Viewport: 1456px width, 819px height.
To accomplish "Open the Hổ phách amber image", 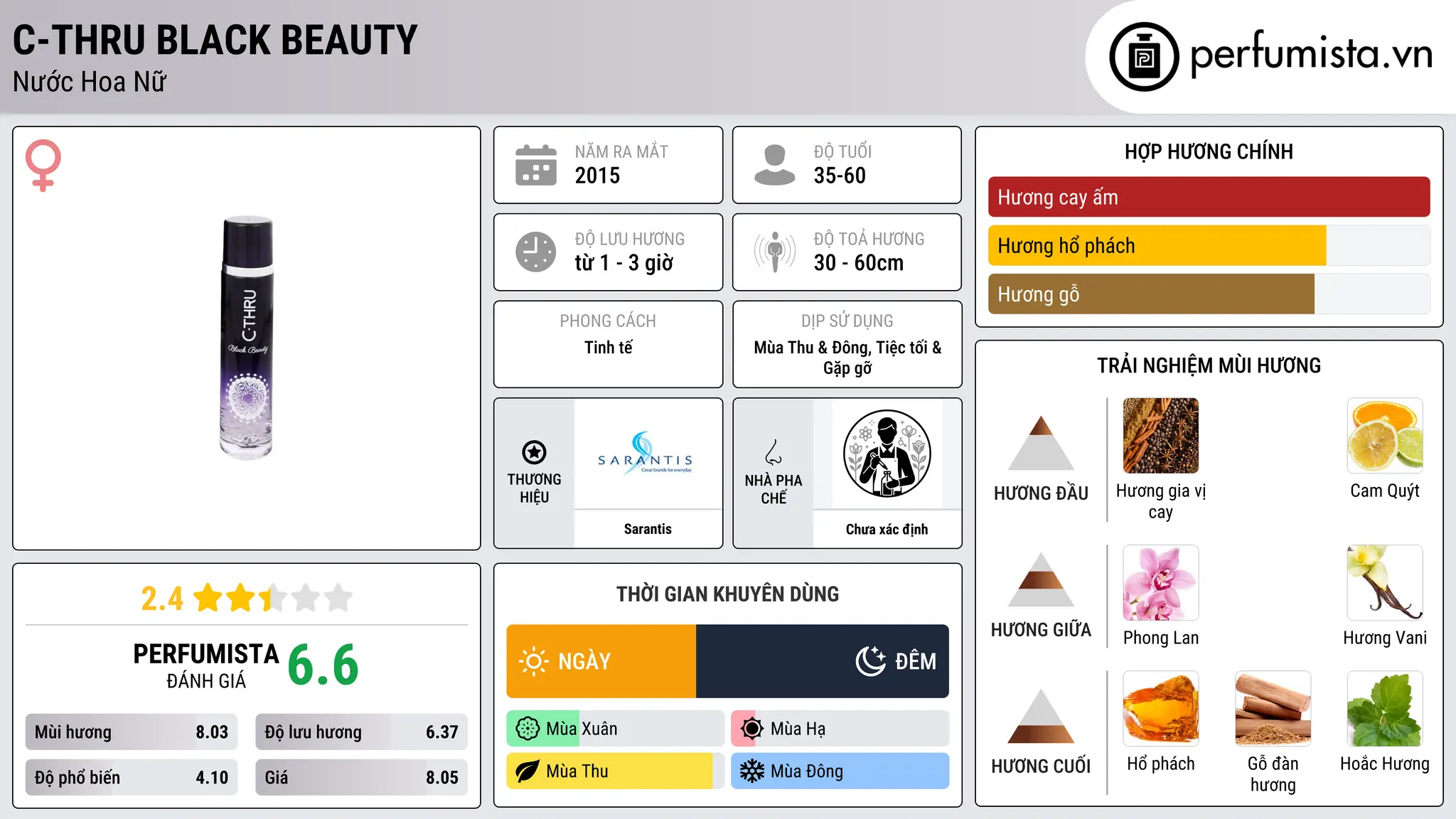I will point(1160,709).
